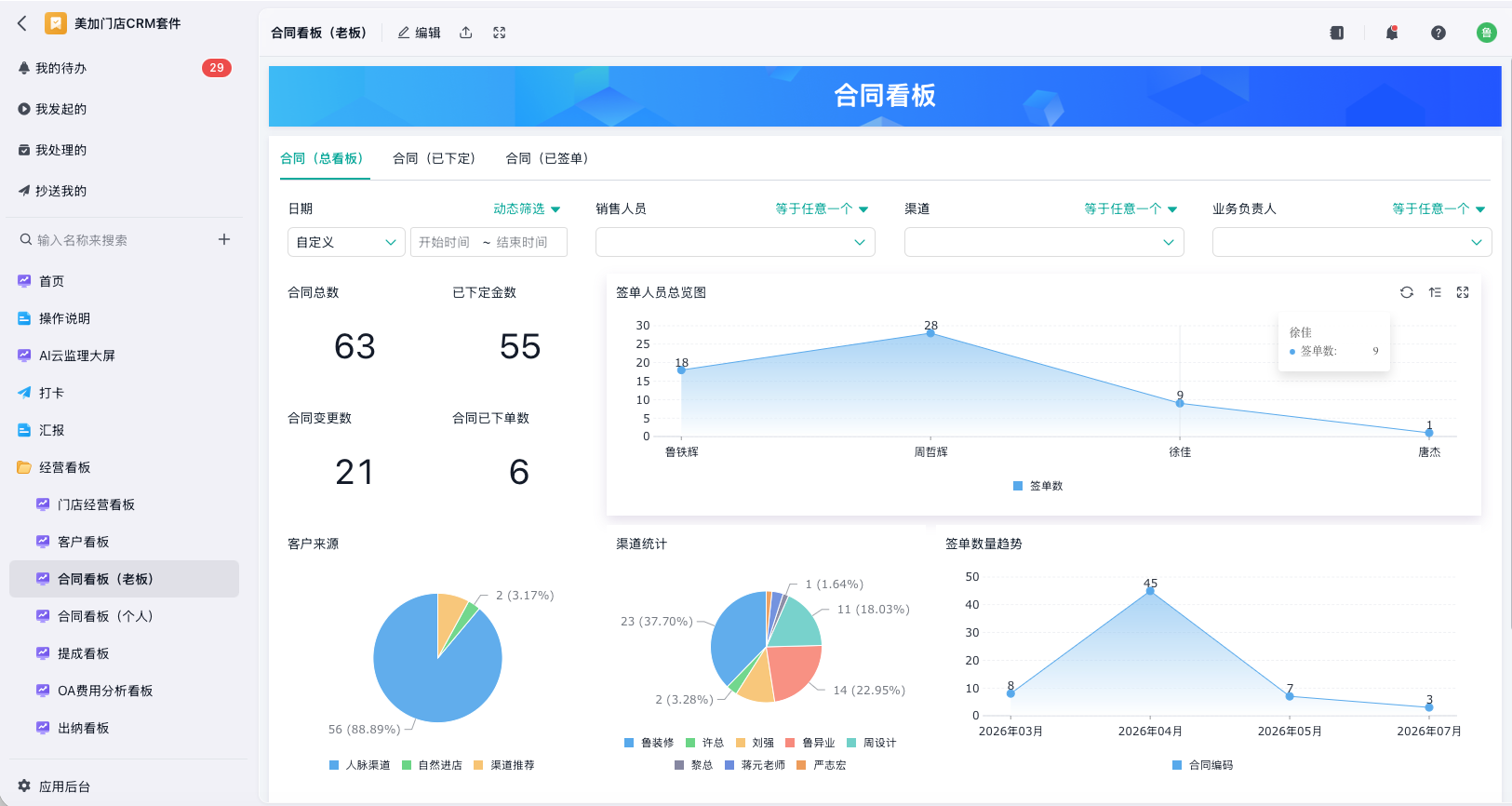The height and width of the screenshot is (806, 1512).
Task: Switch to the 合同（已签单） tab
Action: (x=547, y=158)
